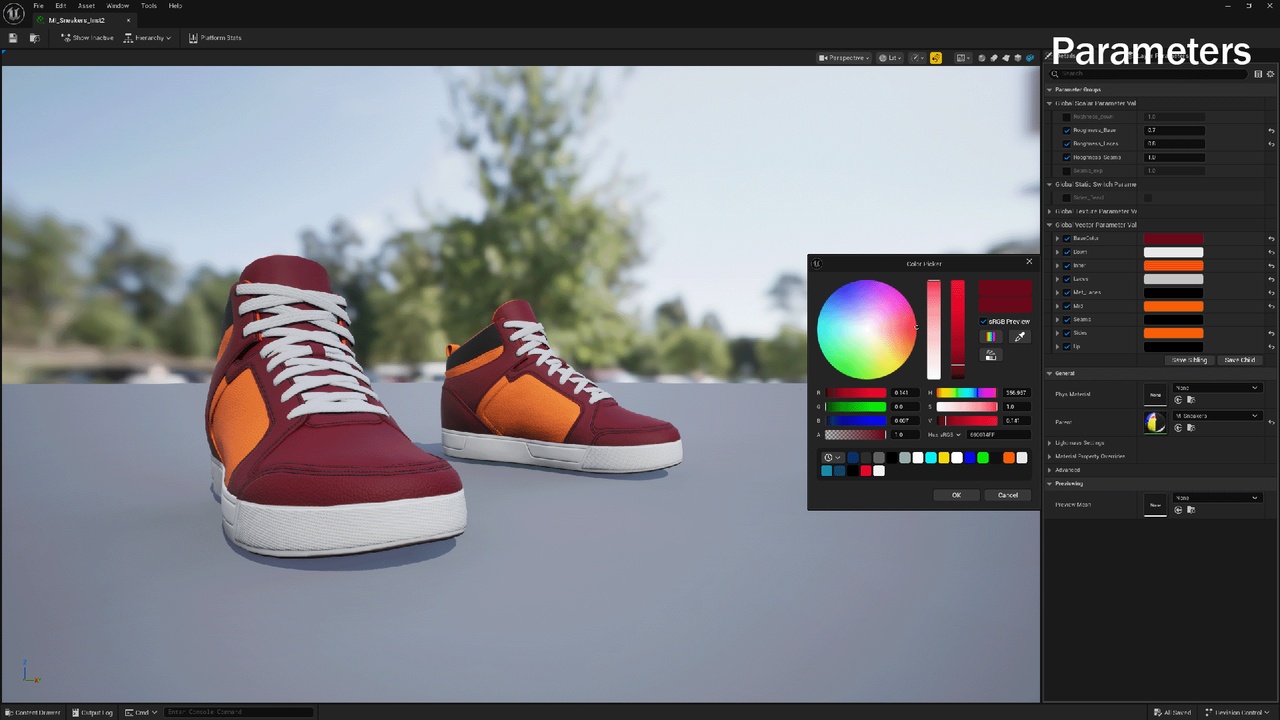Click OK in the Color Picker
Screen dimensions: 1280x720
(956, 495)
